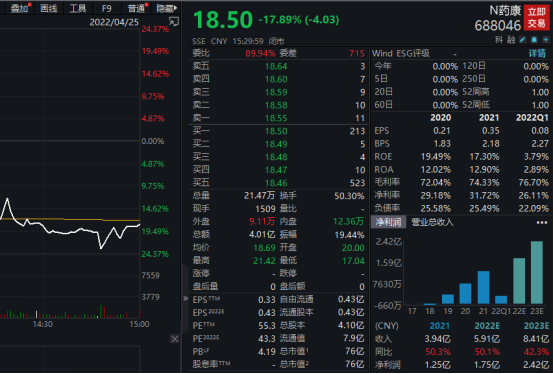Image resolution: width=553 pixels, height=374 pixels.
Task: Click the 开盘 value 20.00
Action: (x=353, y=248)
